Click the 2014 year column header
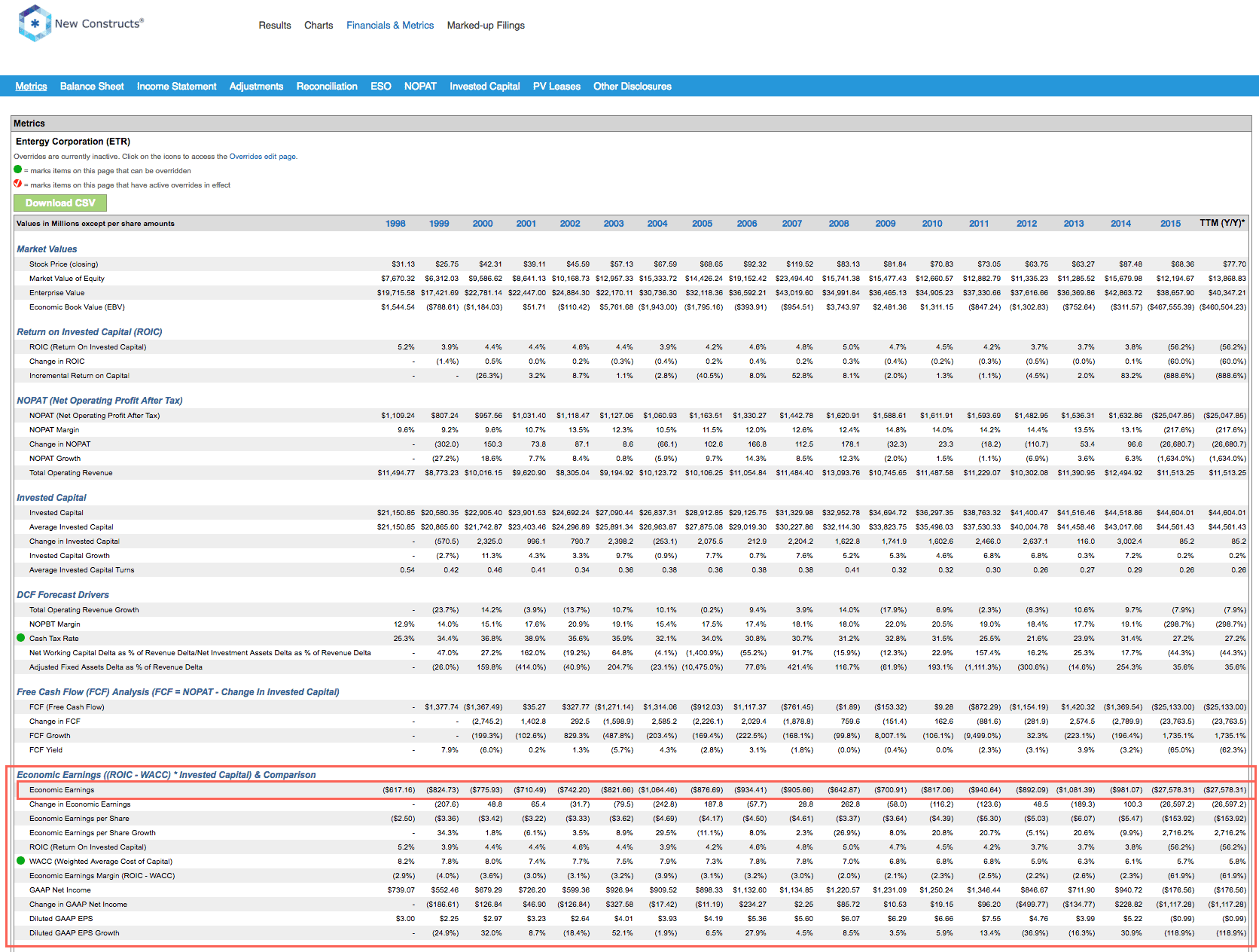 pyautogui.click(x=1120, y=224)
